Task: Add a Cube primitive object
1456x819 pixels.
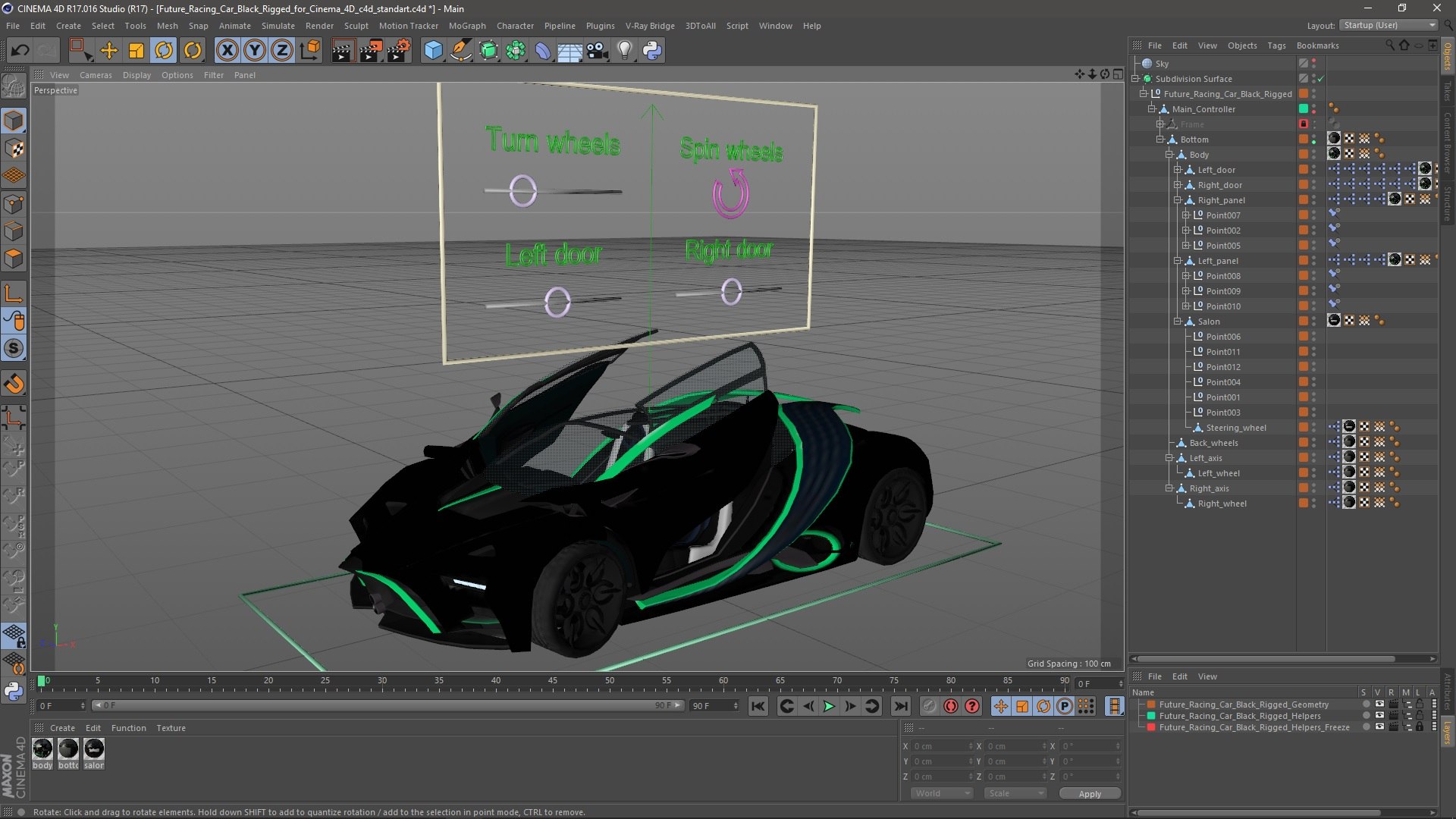Action: 433,50
